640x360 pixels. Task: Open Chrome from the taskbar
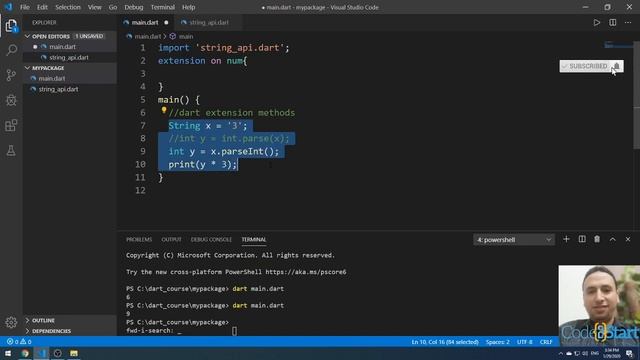[x=25, y=353]
